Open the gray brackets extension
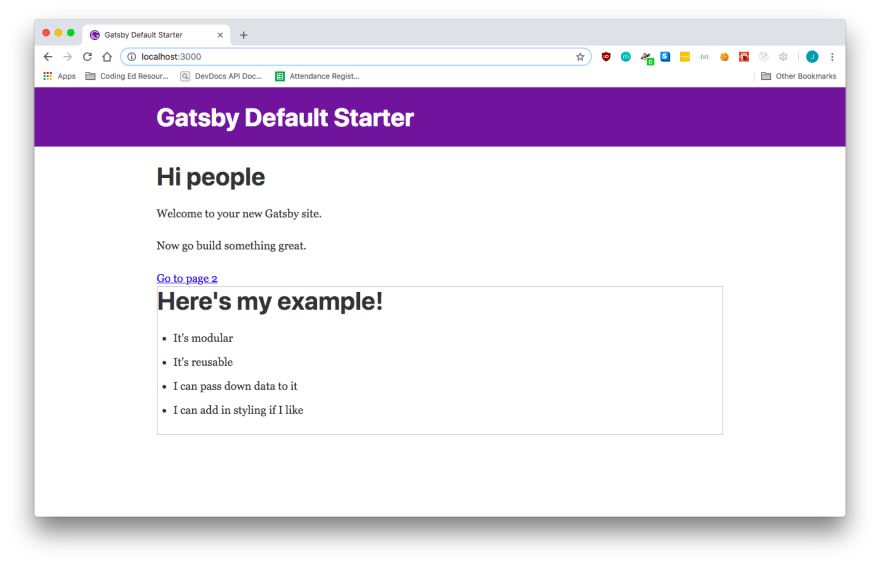Viewport: 880px width, 566px height. click(704, 57)
